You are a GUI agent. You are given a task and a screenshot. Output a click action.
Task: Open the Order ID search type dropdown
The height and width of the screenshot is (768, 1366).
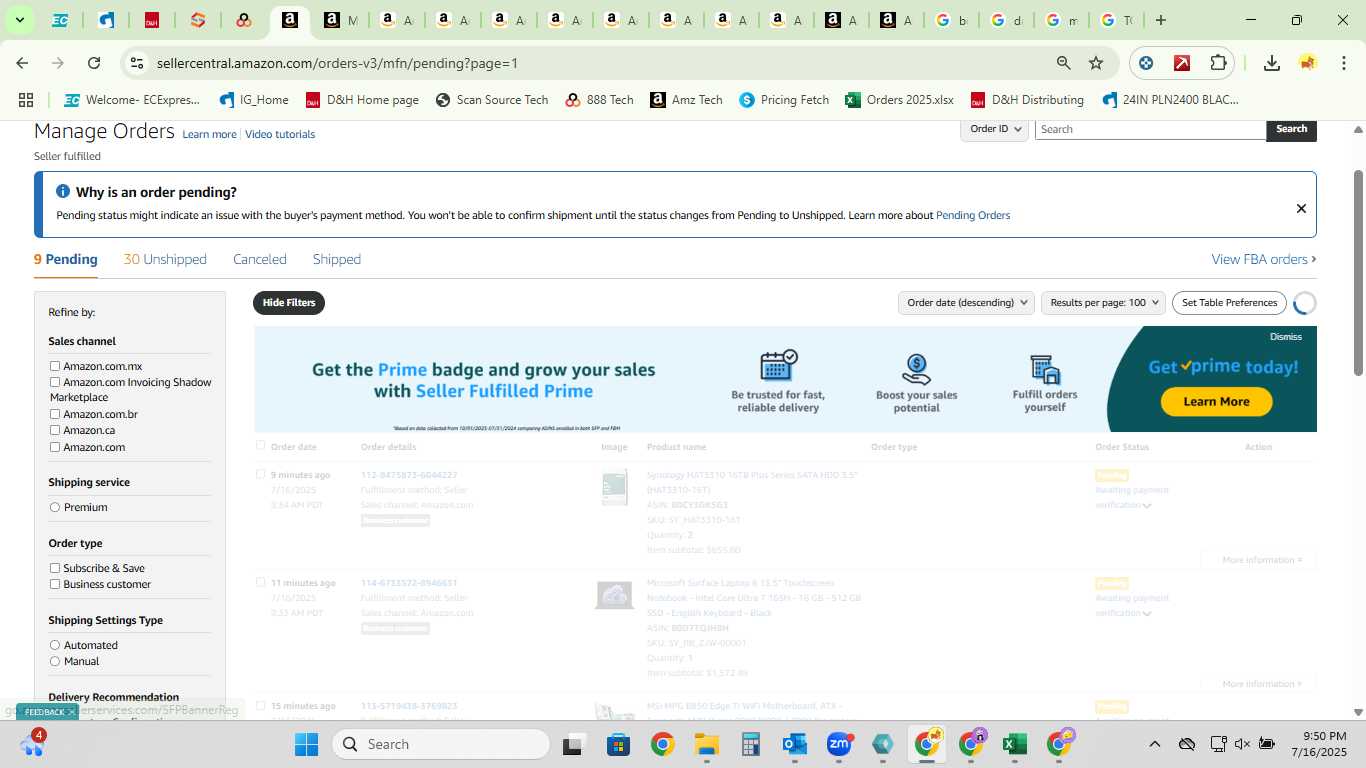[995, 129]
